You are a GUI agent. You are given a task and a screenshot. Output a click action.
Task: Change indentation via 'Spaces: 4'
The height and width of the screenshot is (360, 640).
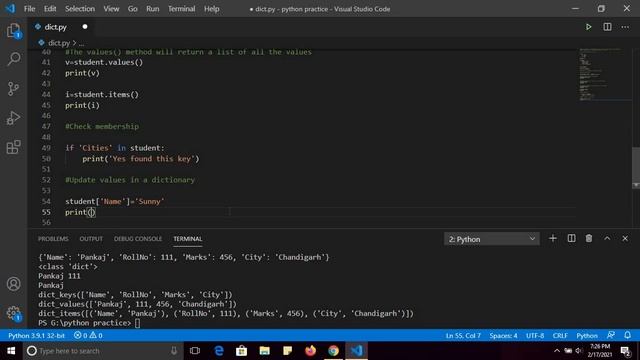coord(503,336)
